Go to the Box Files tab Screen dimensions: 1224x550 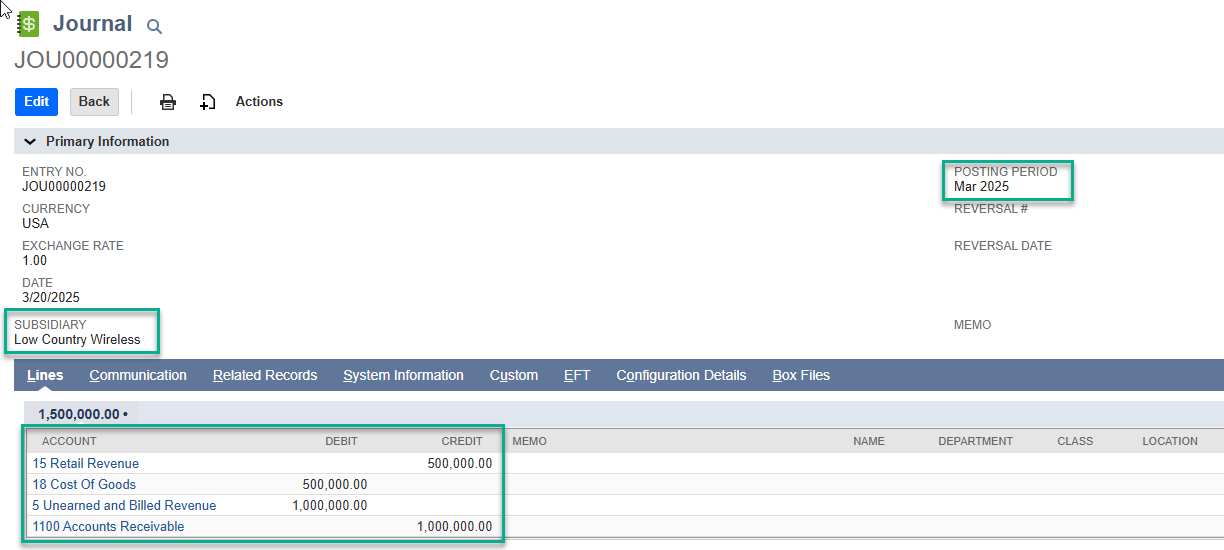pos(801,376)
